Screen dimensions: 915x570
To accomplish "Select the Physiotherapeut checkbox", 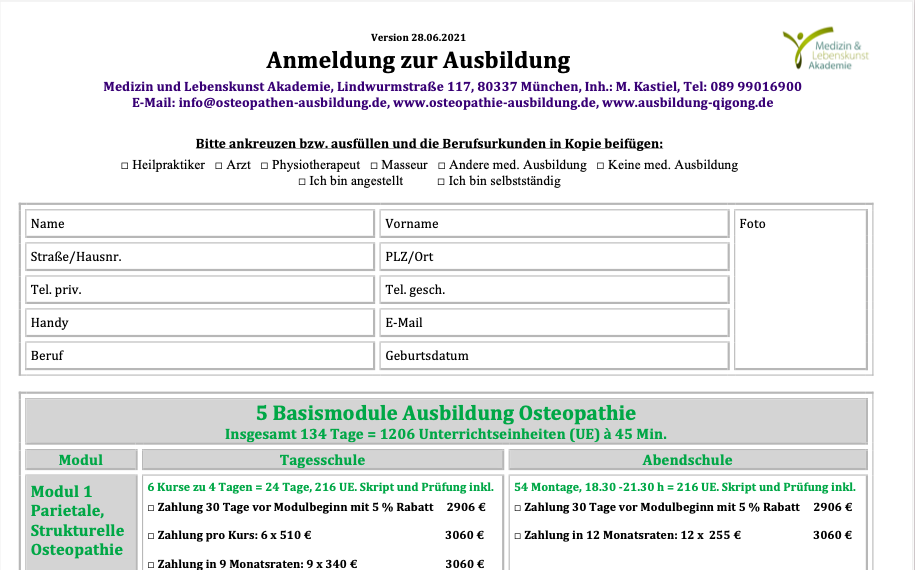I will point(264,166).
